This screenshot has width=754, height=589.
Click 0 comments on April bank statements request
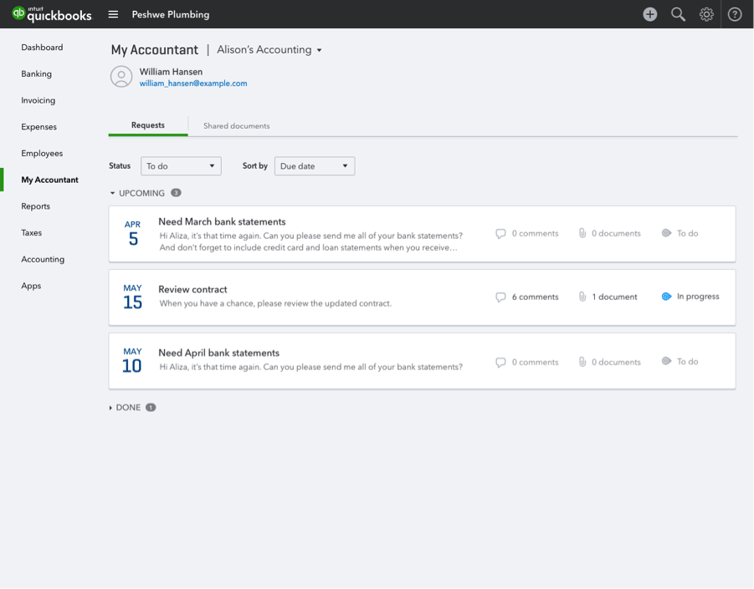click(535, 362)
